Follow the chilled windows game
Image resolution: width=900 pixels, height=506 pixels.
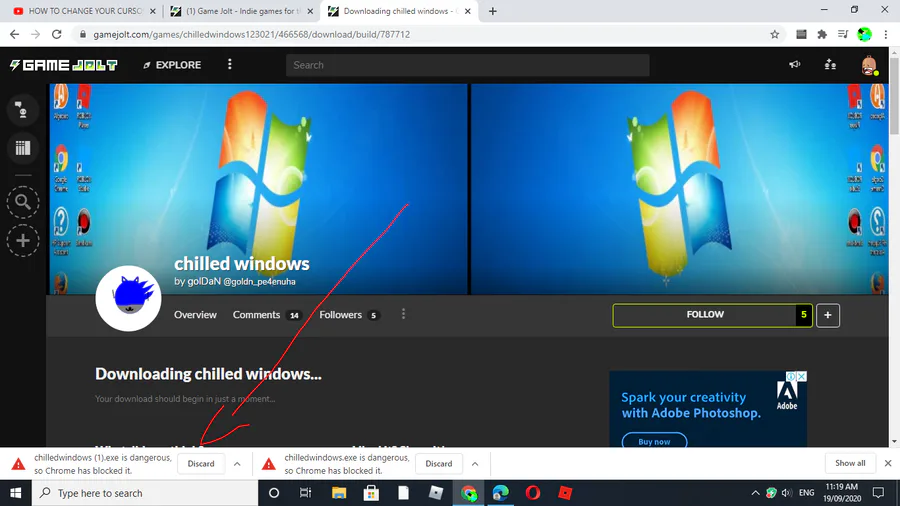(705, 314)
